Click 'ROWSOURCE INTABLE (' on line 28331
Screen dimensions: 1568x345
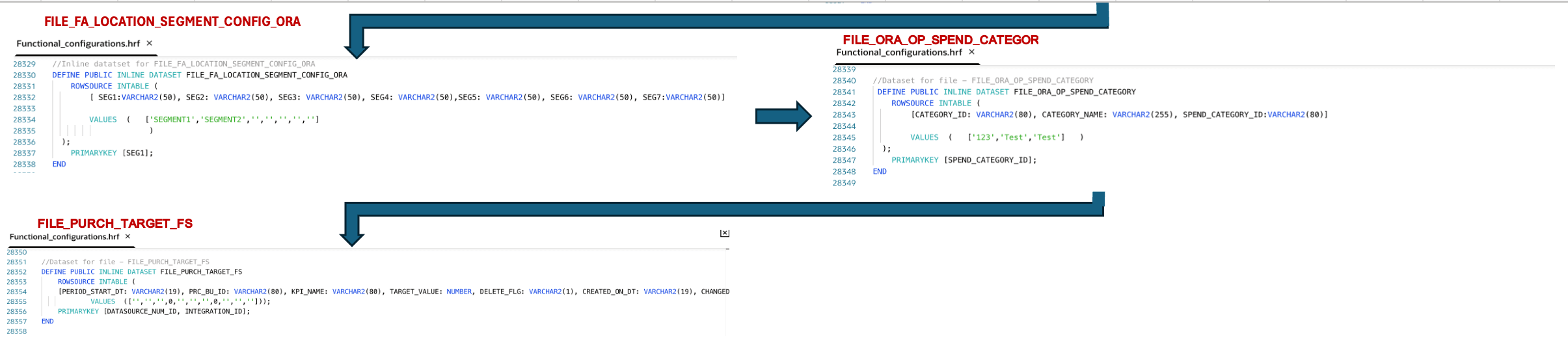pos(115,86)
